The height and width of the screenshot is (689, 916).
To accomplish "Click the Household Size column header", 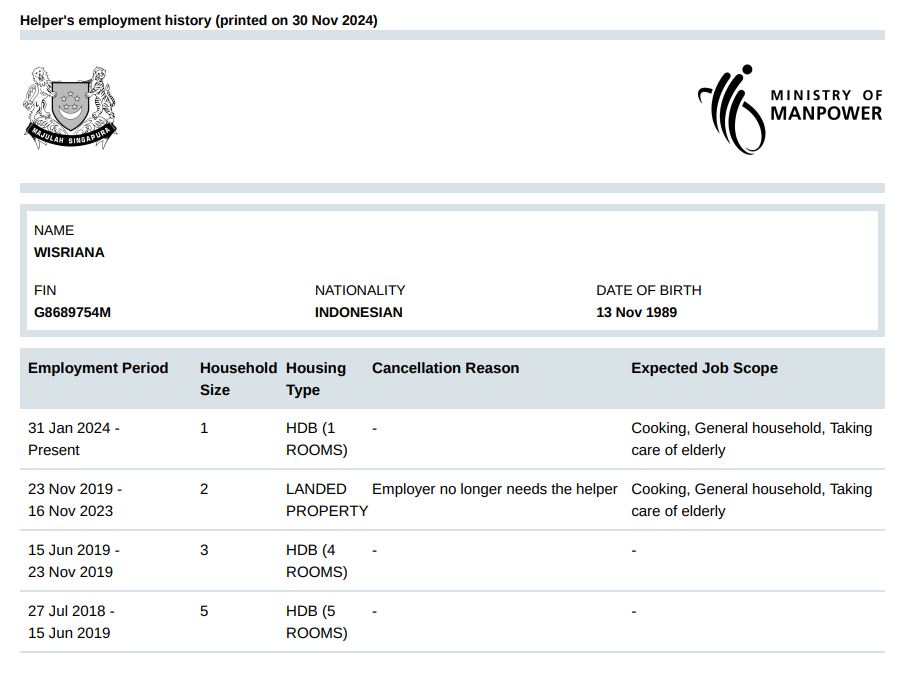I will pyautogui.click(x=238, y=379).
